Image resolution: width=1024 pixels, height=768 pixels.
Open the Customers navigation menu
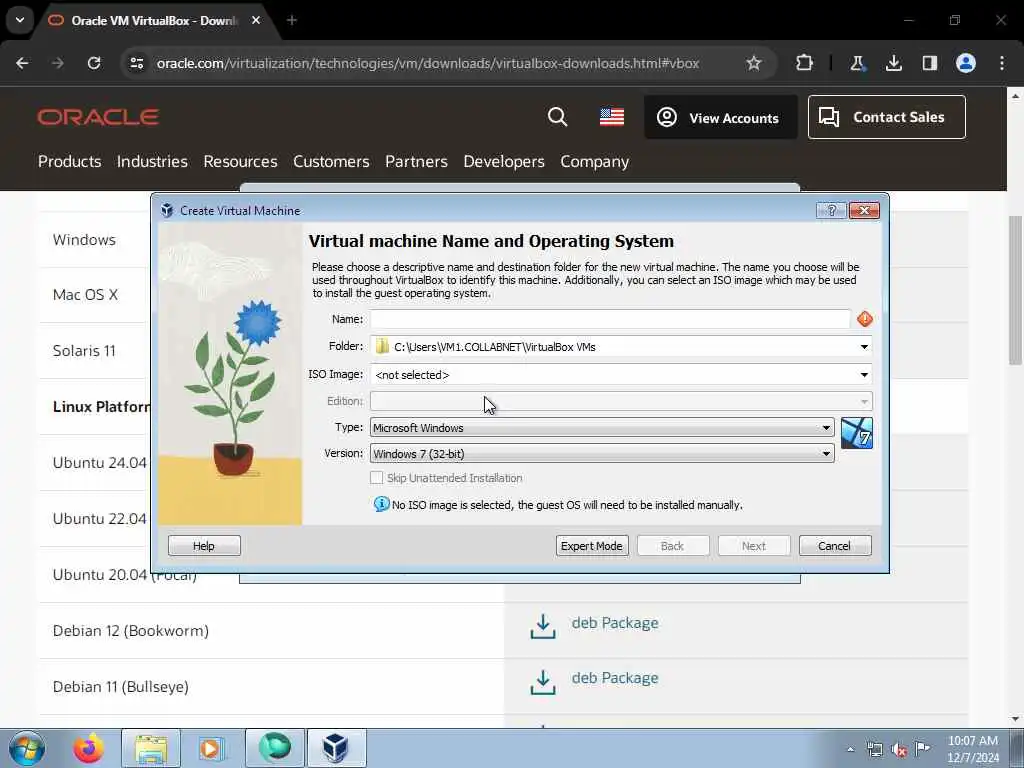coord(331,161)
